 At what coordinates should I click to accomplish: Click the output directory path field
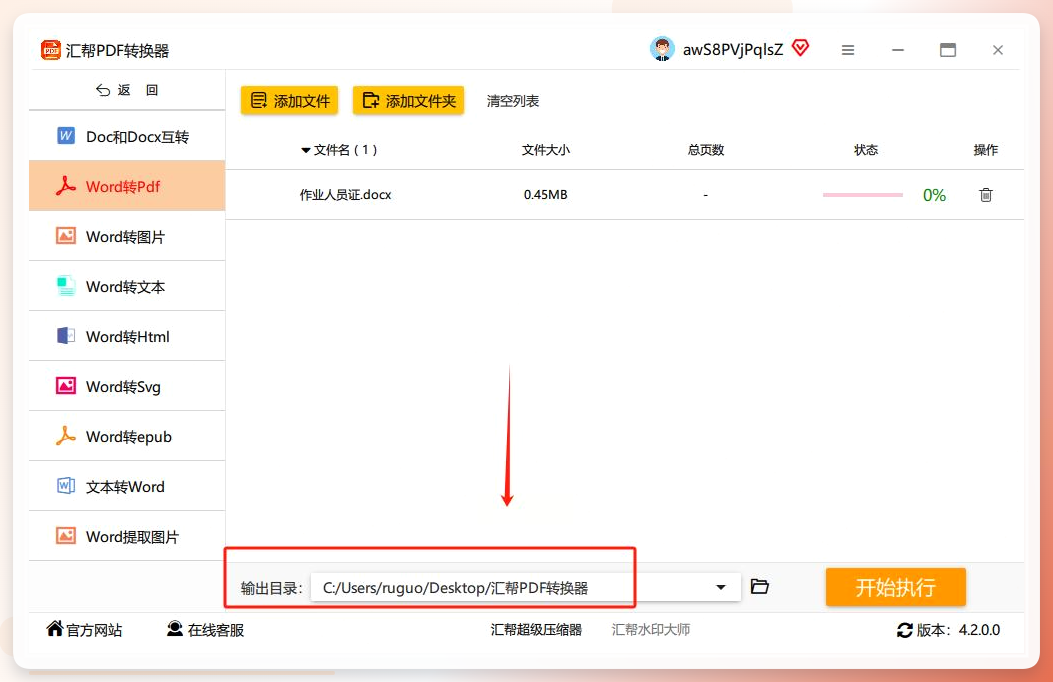[525, 587]
